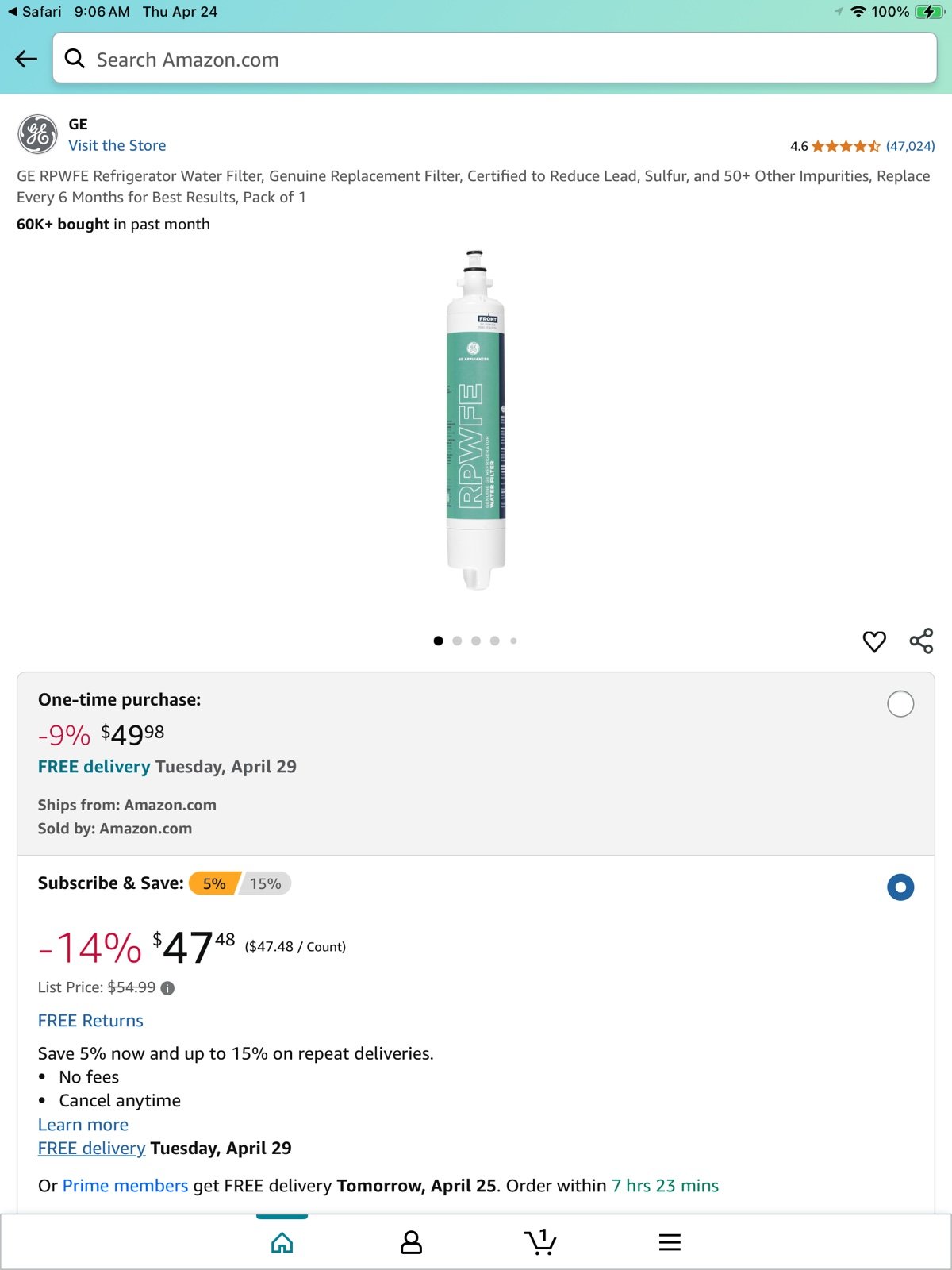Screen dimensions: 952x1270
Task: Click the List Price info icon
Action: click(167, 988)
